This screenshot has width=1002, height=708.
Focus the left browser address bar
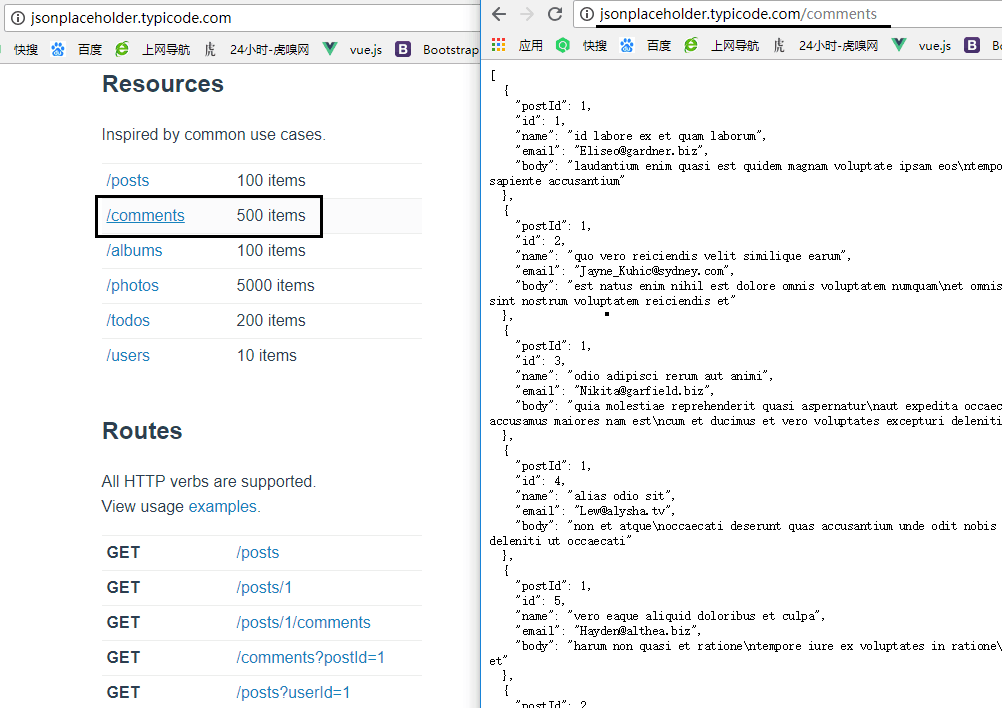point(243,18)
